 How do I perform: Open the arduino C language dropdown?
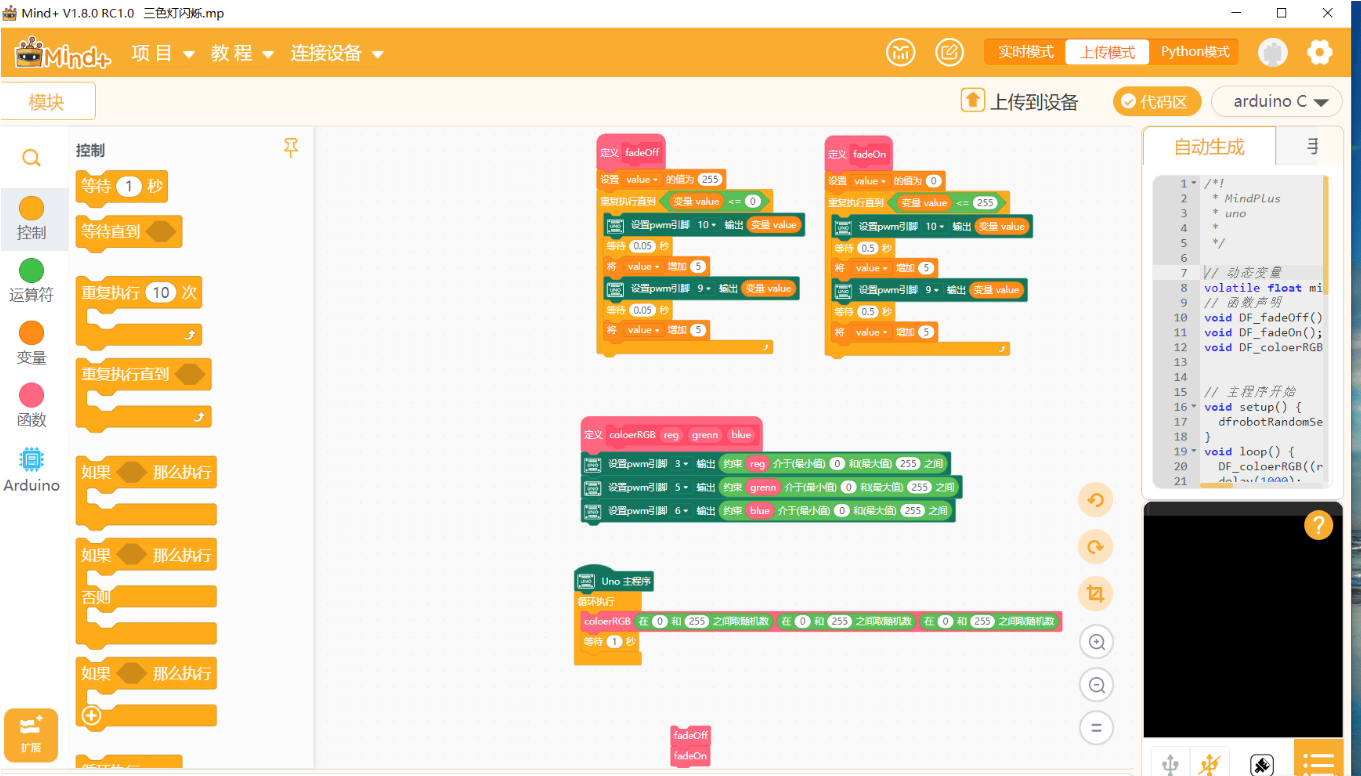(1276, 102)
